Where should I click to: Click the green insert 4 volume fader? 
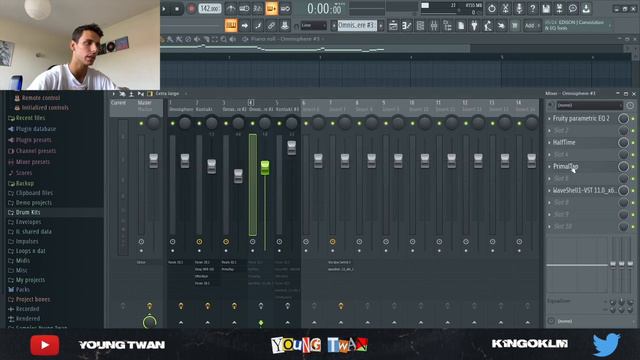point(265,168)
